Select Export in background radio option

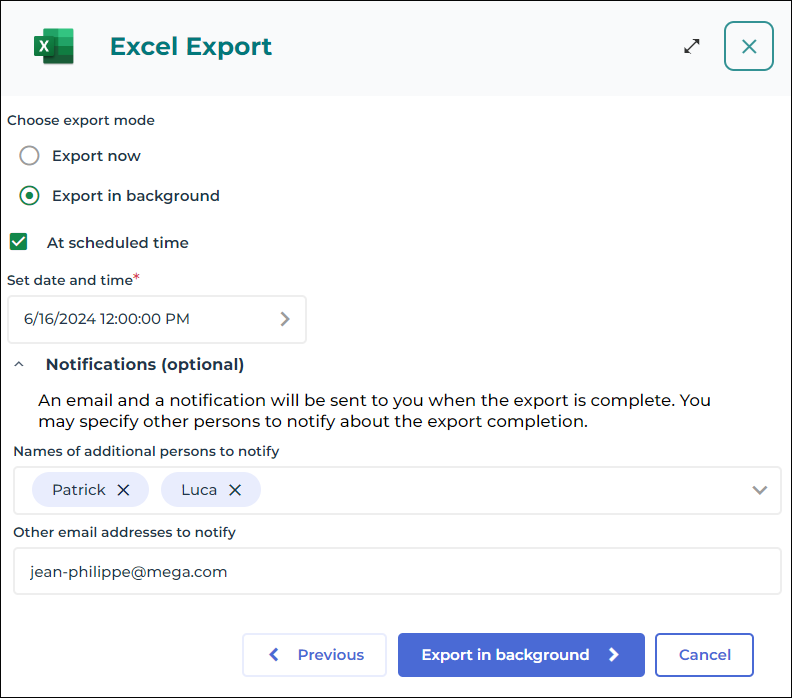coord(30,196)
